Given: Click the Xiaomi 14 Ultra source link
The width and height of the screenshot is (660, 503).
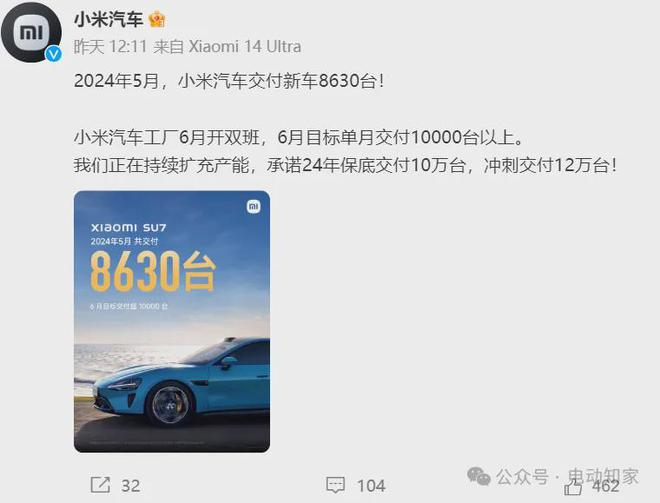Looking at the screenshot, I should pos(245,47).
